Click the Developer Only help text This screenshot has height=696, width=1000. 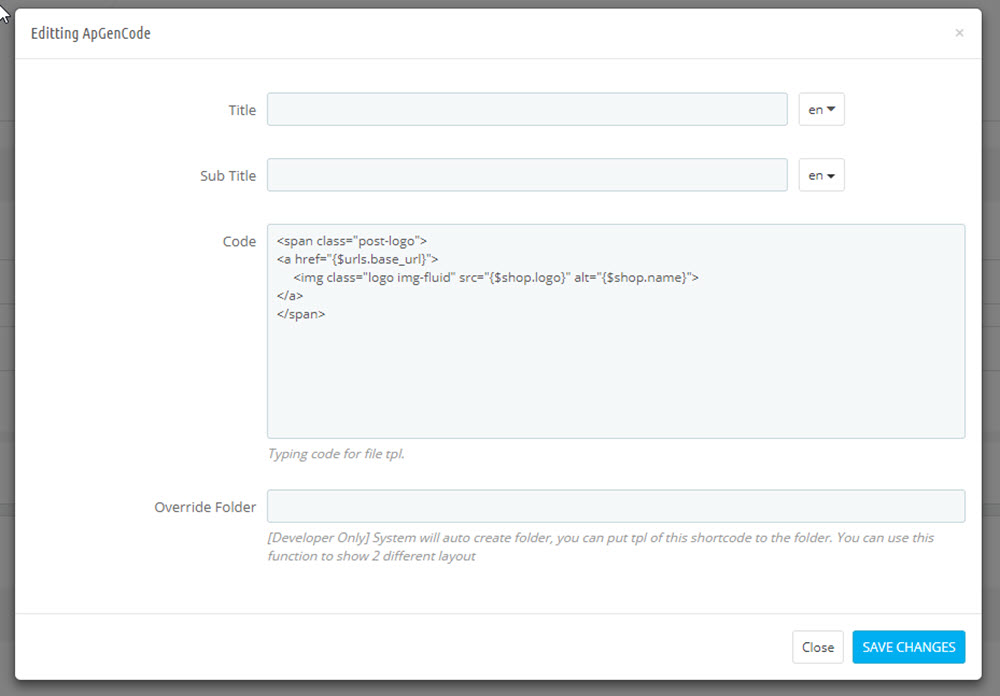click(600, 547)
